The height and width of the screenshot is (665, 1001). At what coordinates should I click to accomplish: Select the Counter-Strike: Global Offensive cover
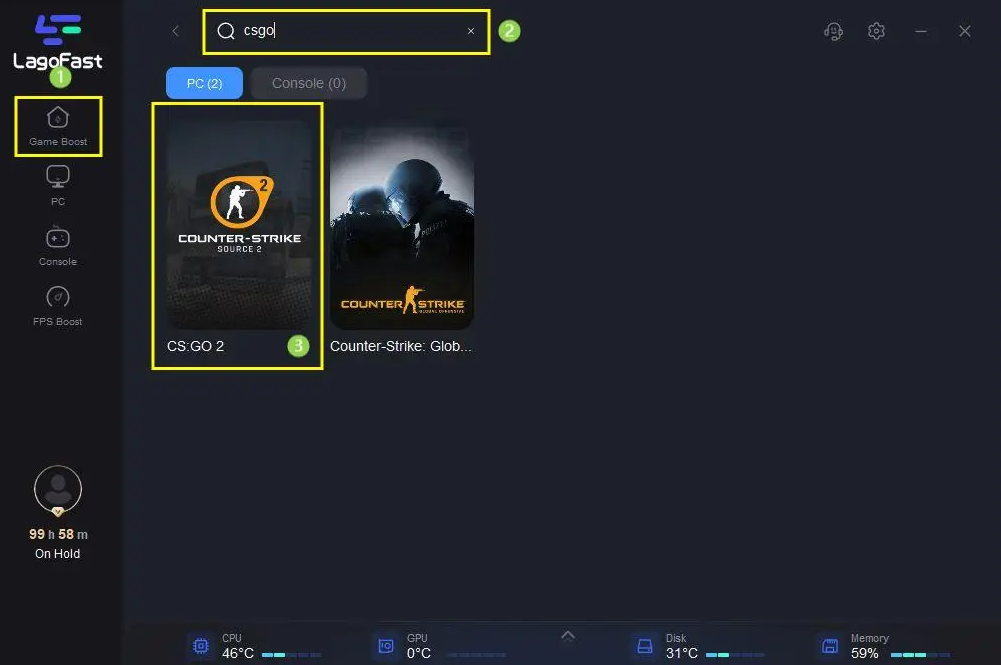[x=402, y=225]
